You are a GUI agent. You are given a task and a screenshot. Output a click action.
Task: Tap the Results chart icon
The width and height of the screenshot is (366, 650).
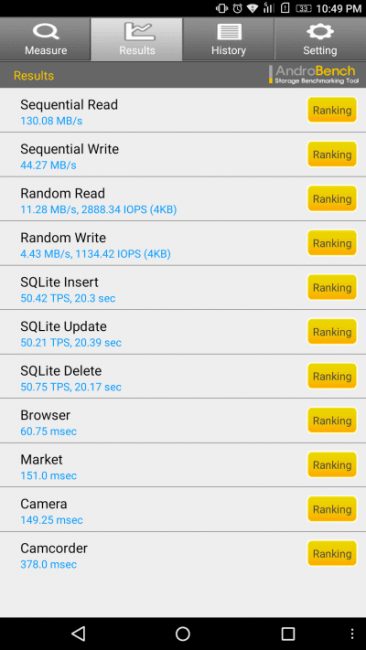click(x=139, y=32)
